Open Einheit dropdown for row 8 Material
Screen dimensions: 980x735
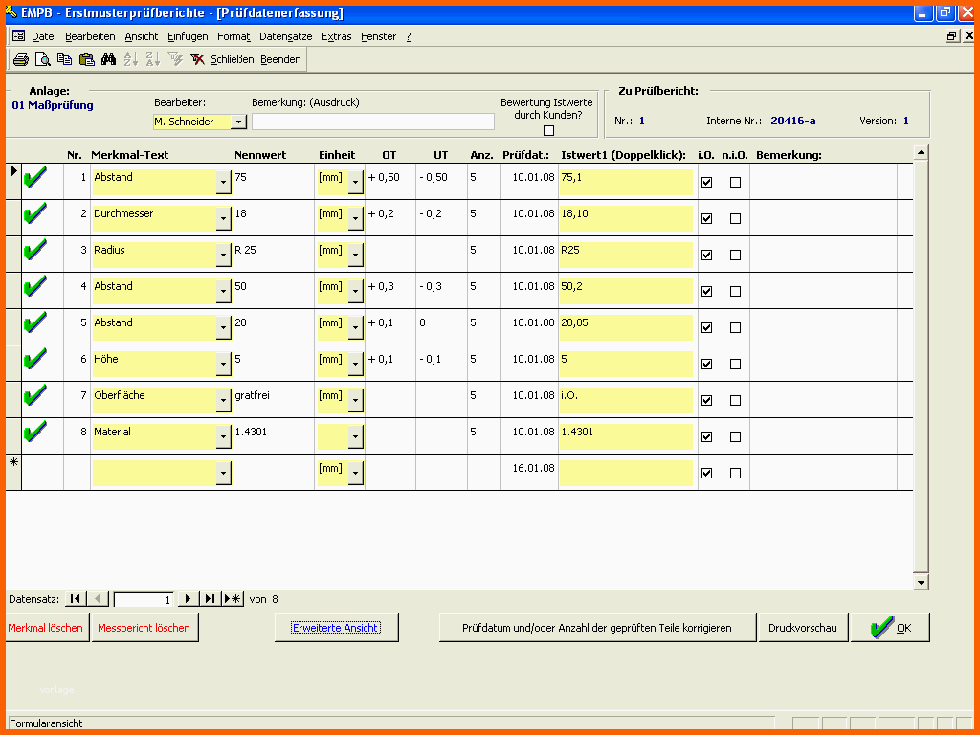click(355, 437)
